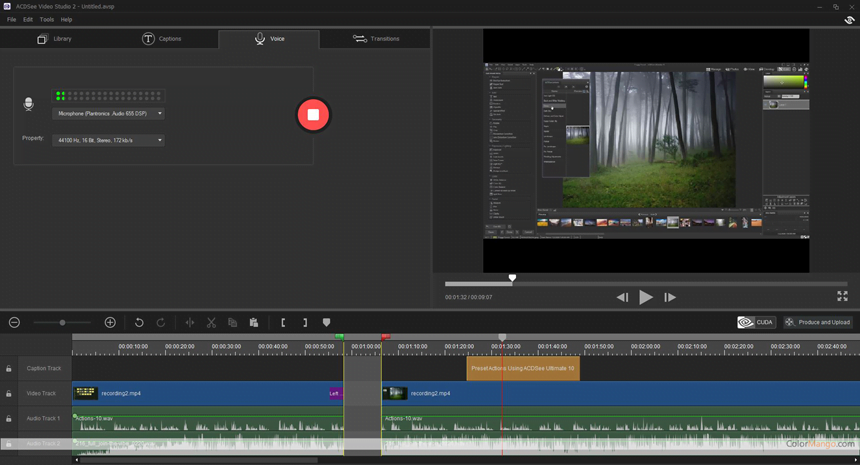Select first Actions-10.wav audio clip
The height and width of the screenshot is (465, 860).
(x=208, y=419)
